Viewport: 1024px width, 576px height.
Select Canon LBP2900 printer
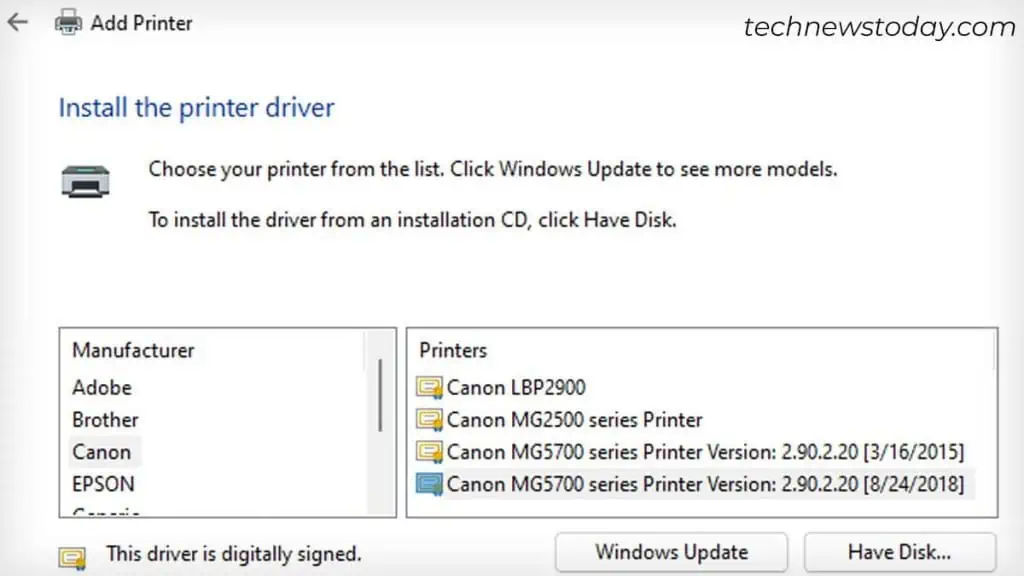516,388
